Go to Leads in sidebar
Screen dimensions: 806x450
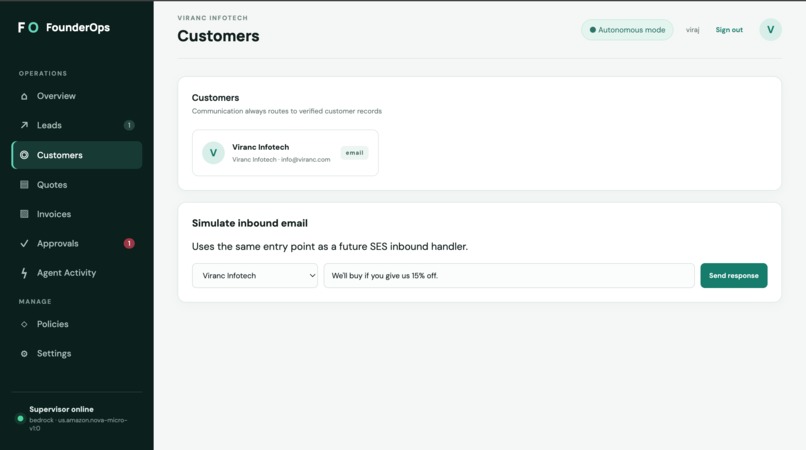pos(77,125)
